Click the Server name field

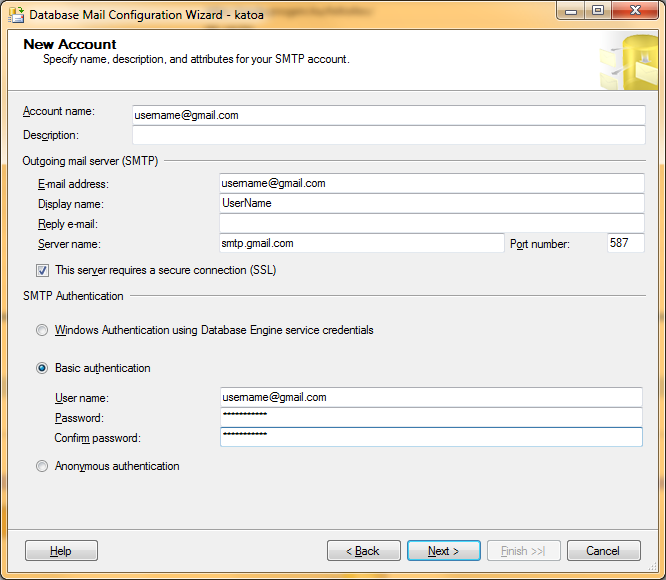[361, 243]
